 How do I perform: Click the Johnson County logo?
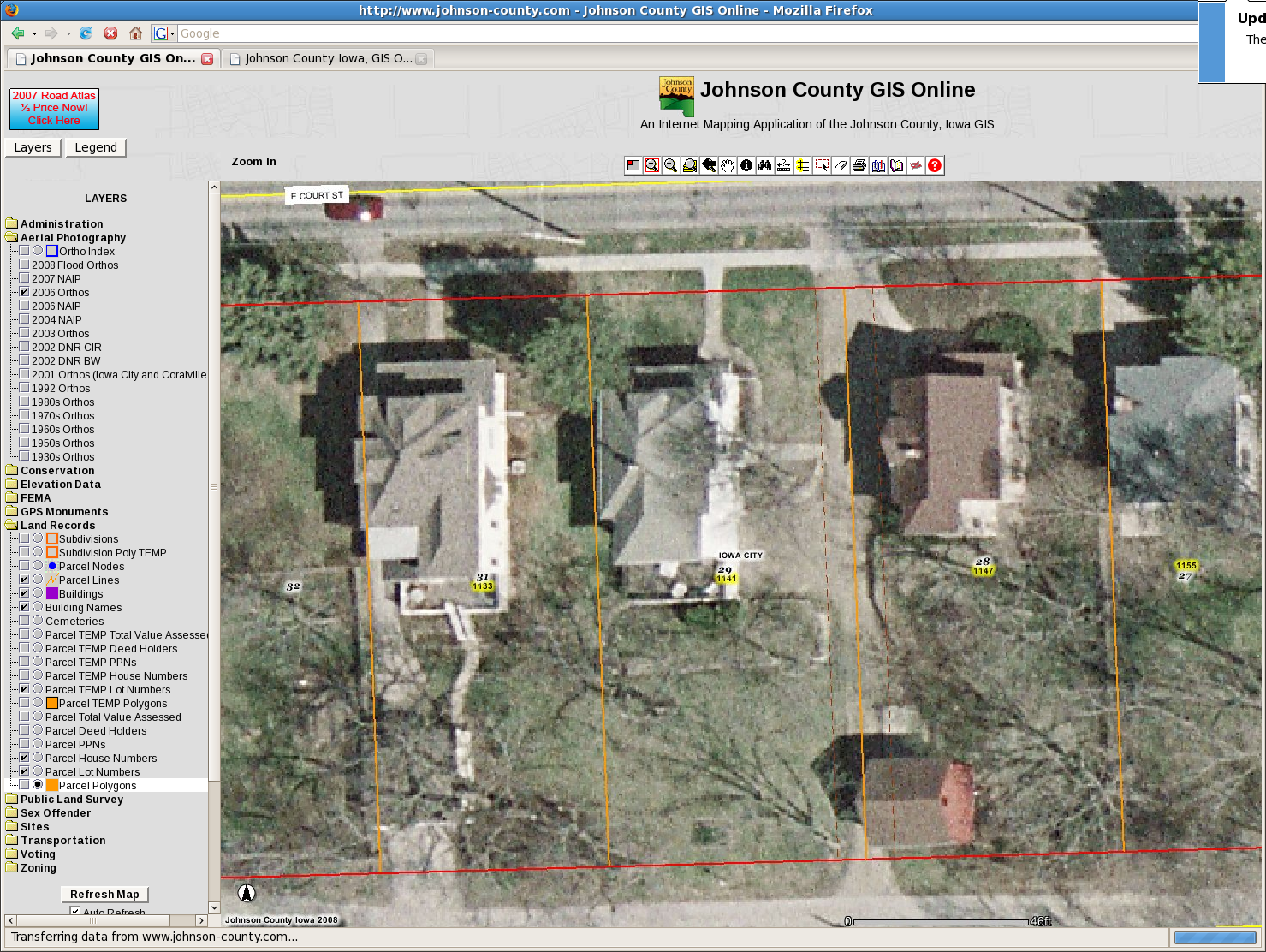[x=676, y=97]
